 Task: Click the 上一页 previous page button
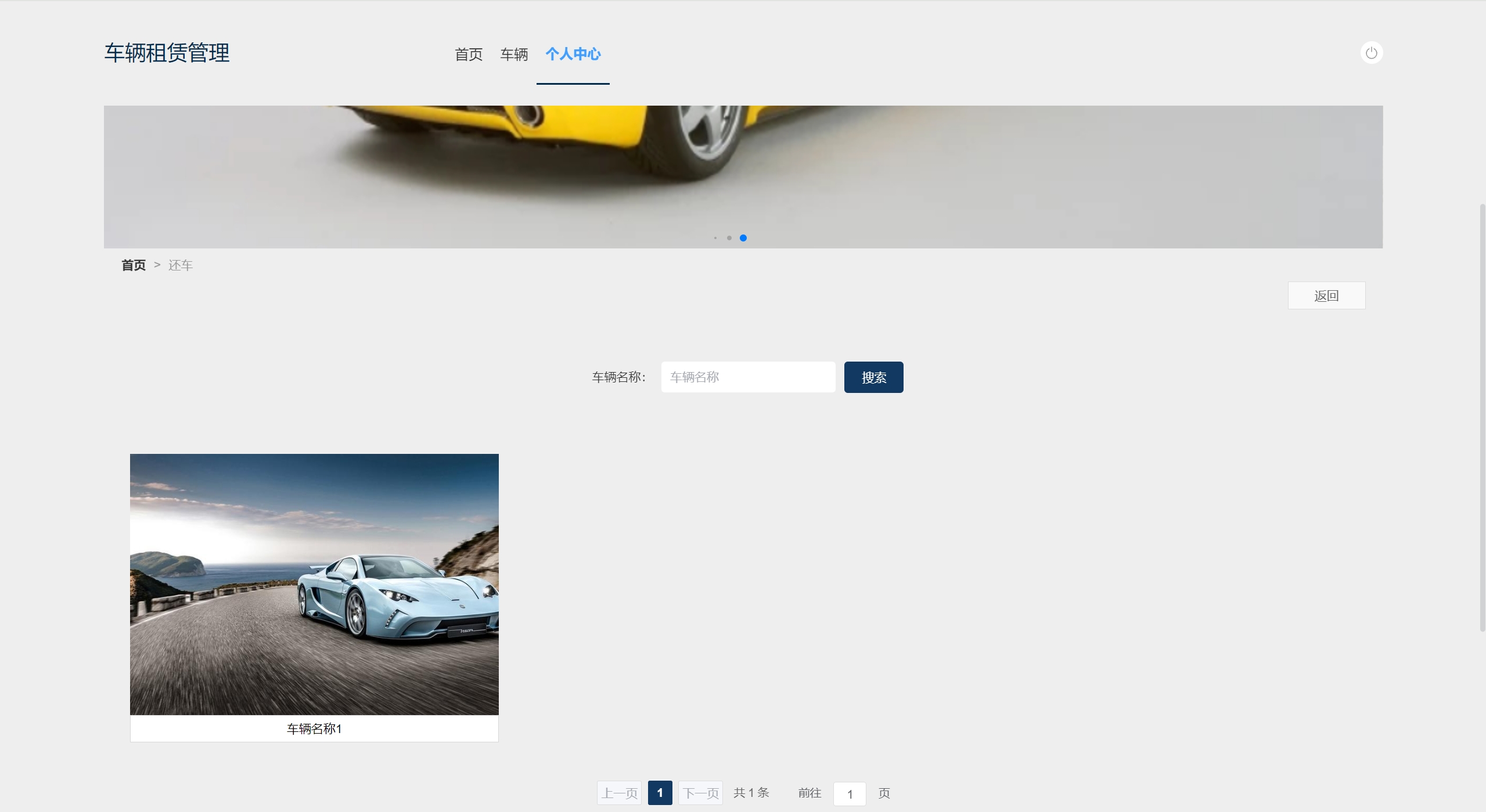[x=619, y=793]
